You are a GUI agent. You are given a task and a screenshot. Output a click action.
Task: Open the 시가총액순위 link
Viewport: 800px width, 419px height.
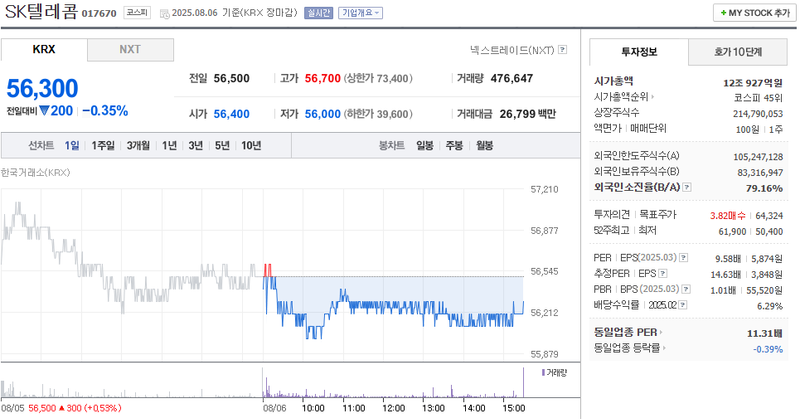(x=623, y=96)
